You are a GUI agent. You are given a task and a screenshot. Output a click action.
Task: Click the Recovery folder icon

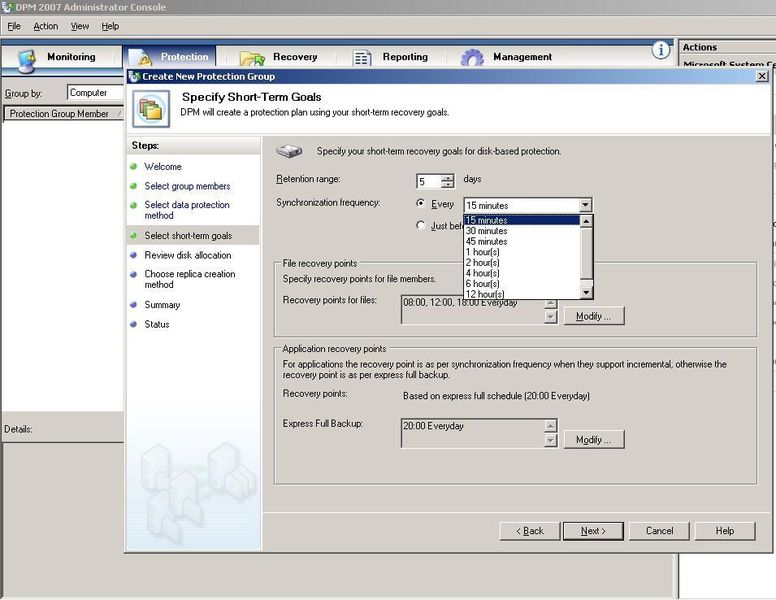click(x=252, y=58)
